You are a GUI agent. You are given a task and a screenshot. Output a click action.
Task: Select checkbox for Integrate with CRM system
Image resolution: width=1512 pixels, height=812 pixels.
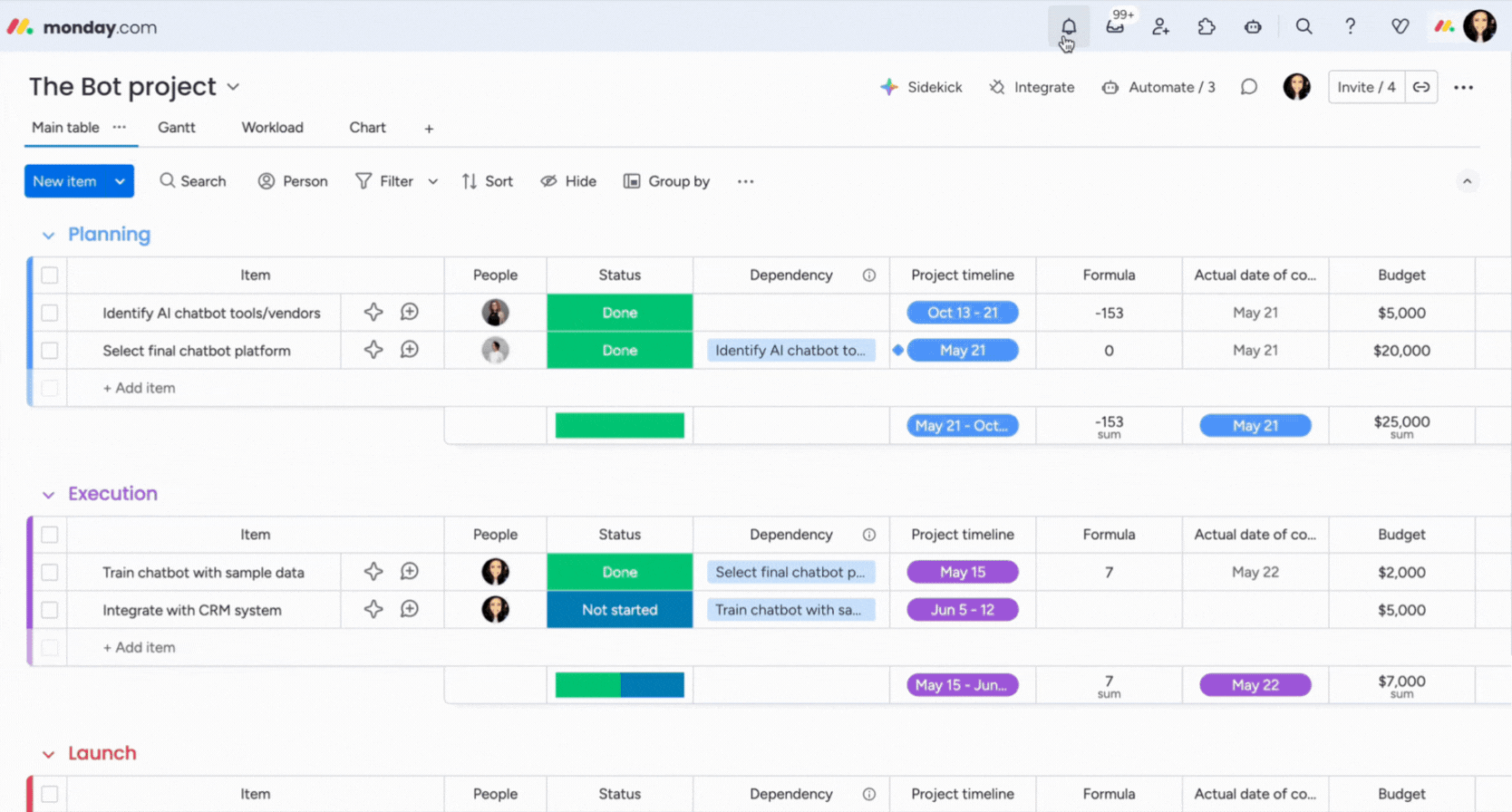50,610
